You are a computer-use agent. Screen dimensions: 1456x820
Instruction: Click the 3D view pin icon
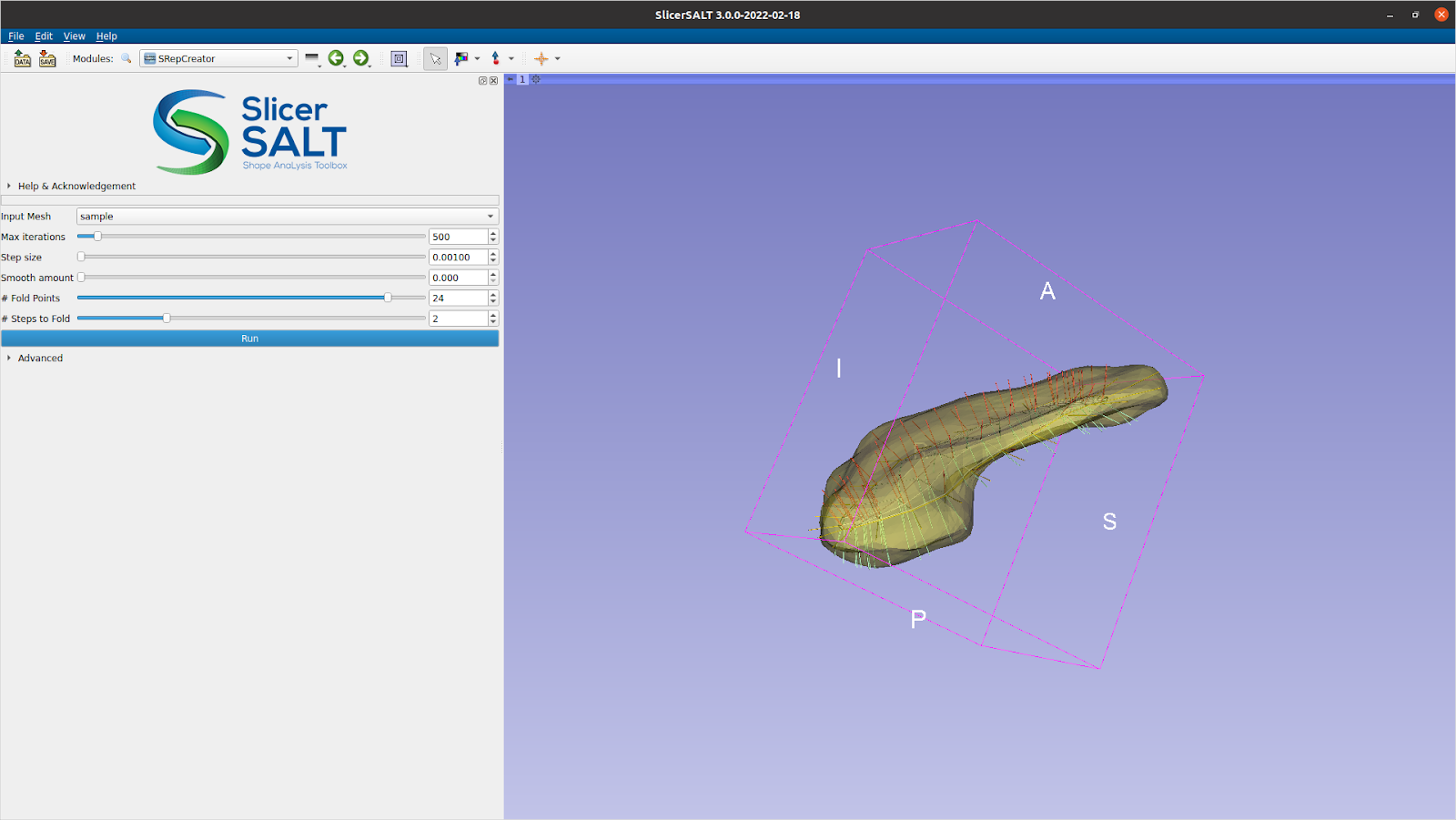(511, 79)
